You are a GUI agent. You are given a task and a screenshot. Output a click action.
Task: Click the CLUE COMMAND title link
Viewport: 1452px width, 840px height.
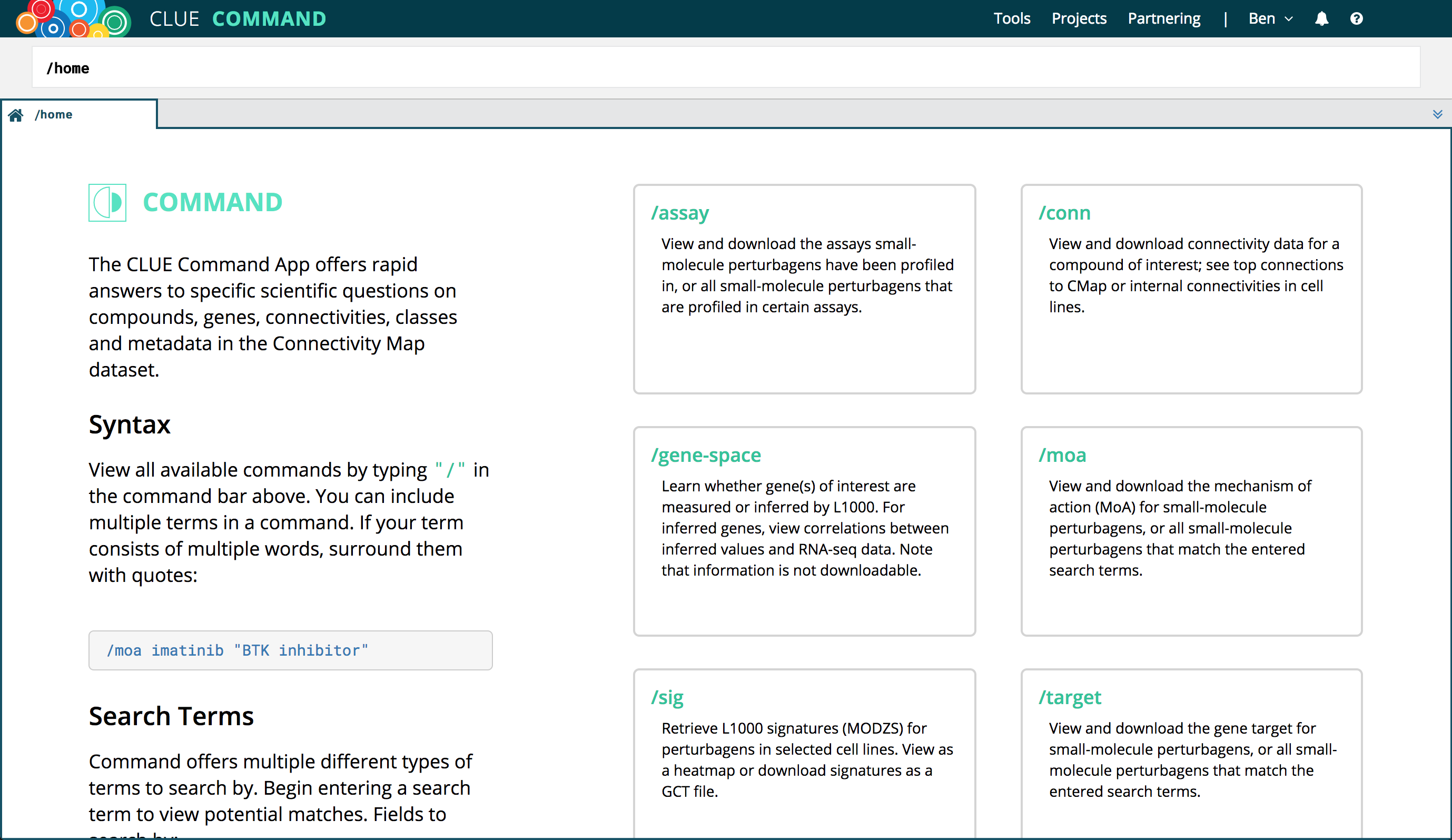point(238,18)
